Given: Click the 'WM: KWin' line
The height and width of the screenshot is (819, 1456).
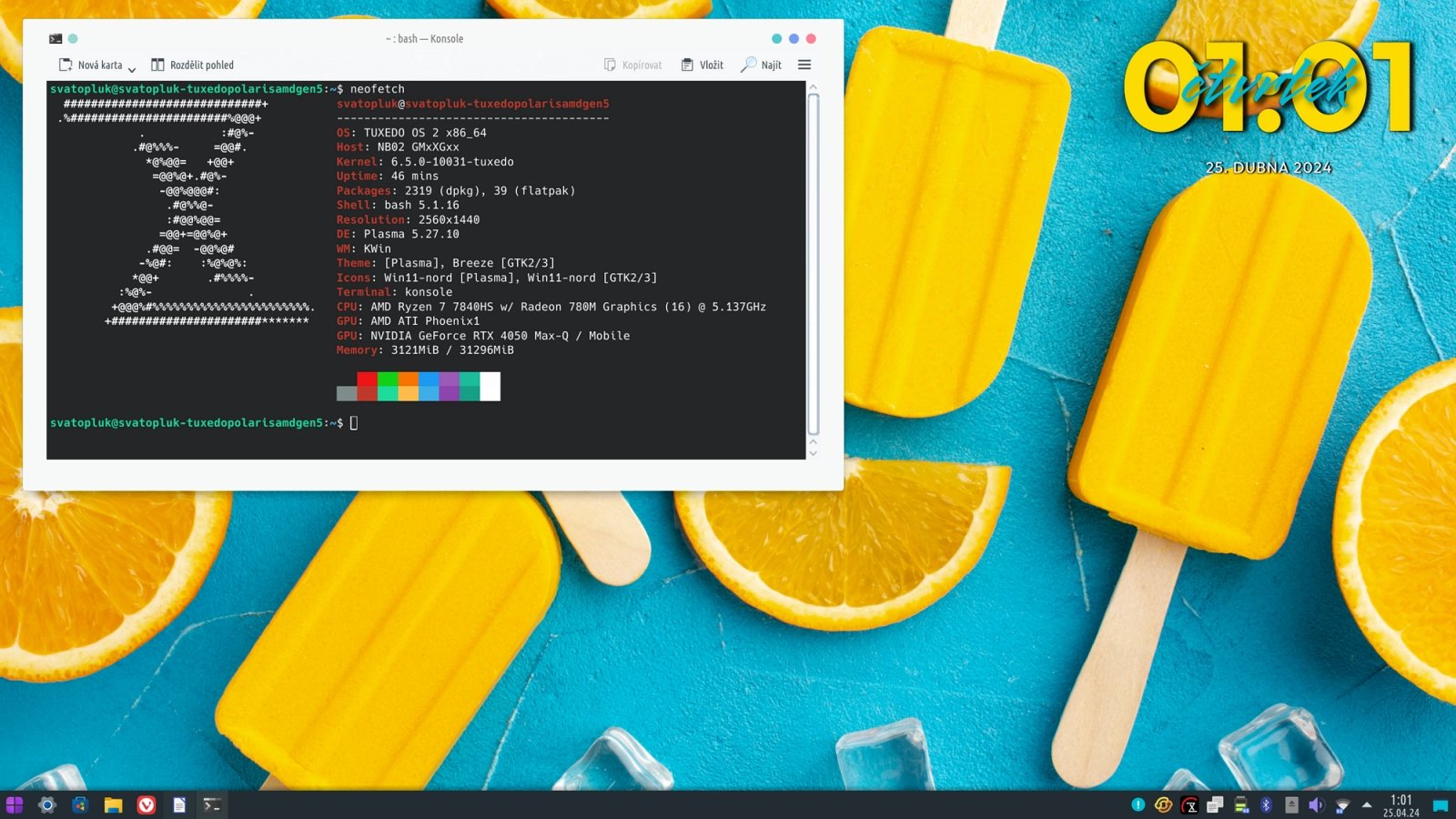Looking at the screenshot, I should point(364,249).
